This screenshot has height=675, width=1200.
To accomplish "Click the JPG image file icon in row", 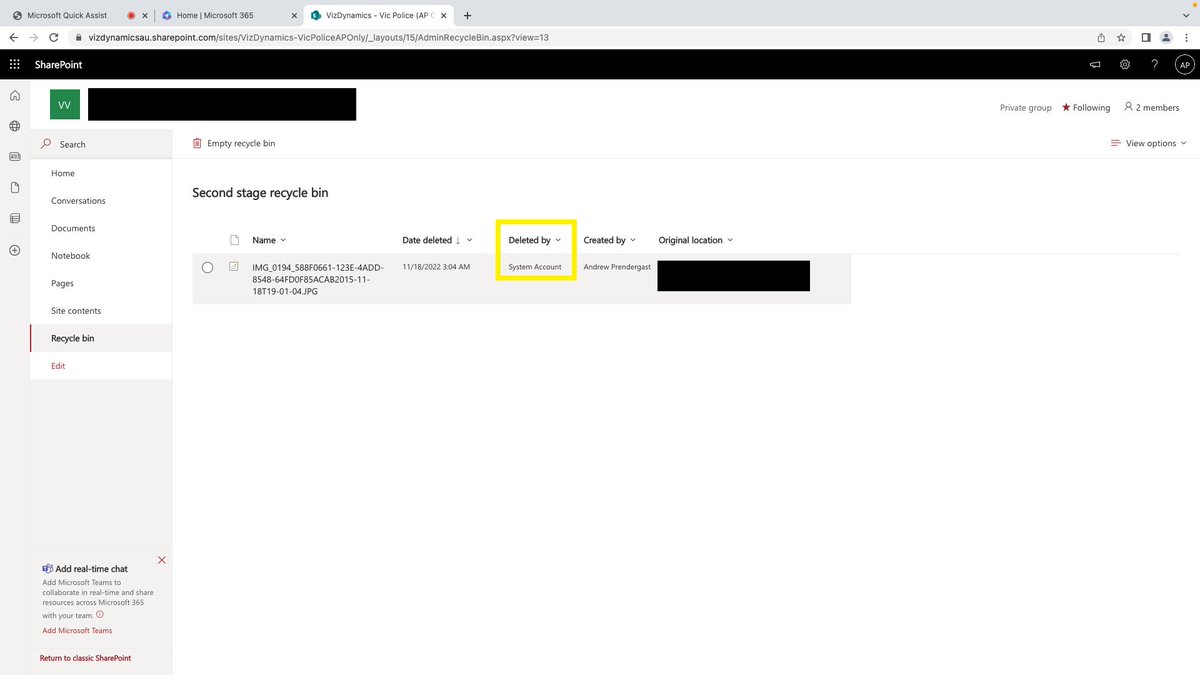I will [234, 266].
